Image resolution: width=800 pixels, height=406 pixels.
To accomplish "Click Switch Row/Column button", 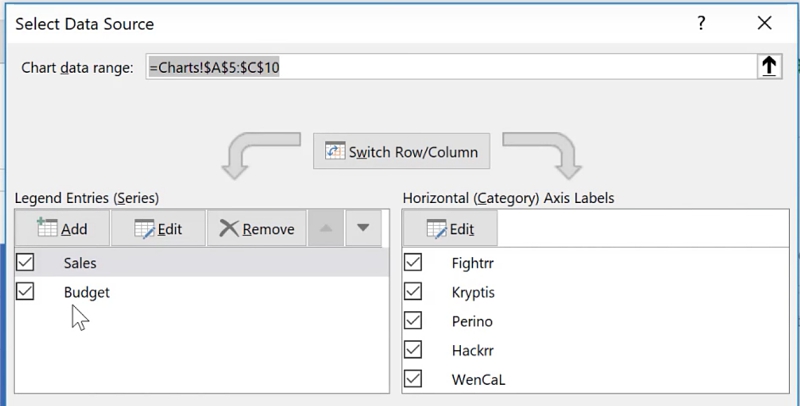I will click(402, 153).
